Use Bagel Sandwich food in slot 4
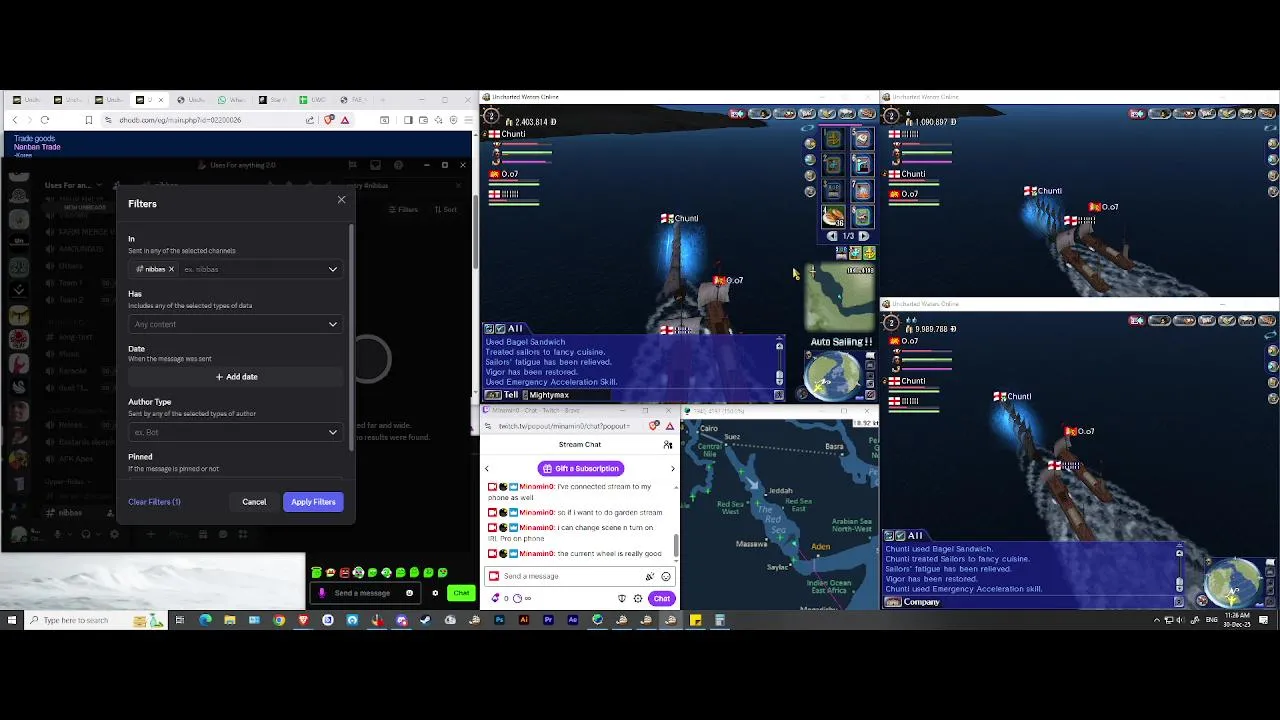 833,215
